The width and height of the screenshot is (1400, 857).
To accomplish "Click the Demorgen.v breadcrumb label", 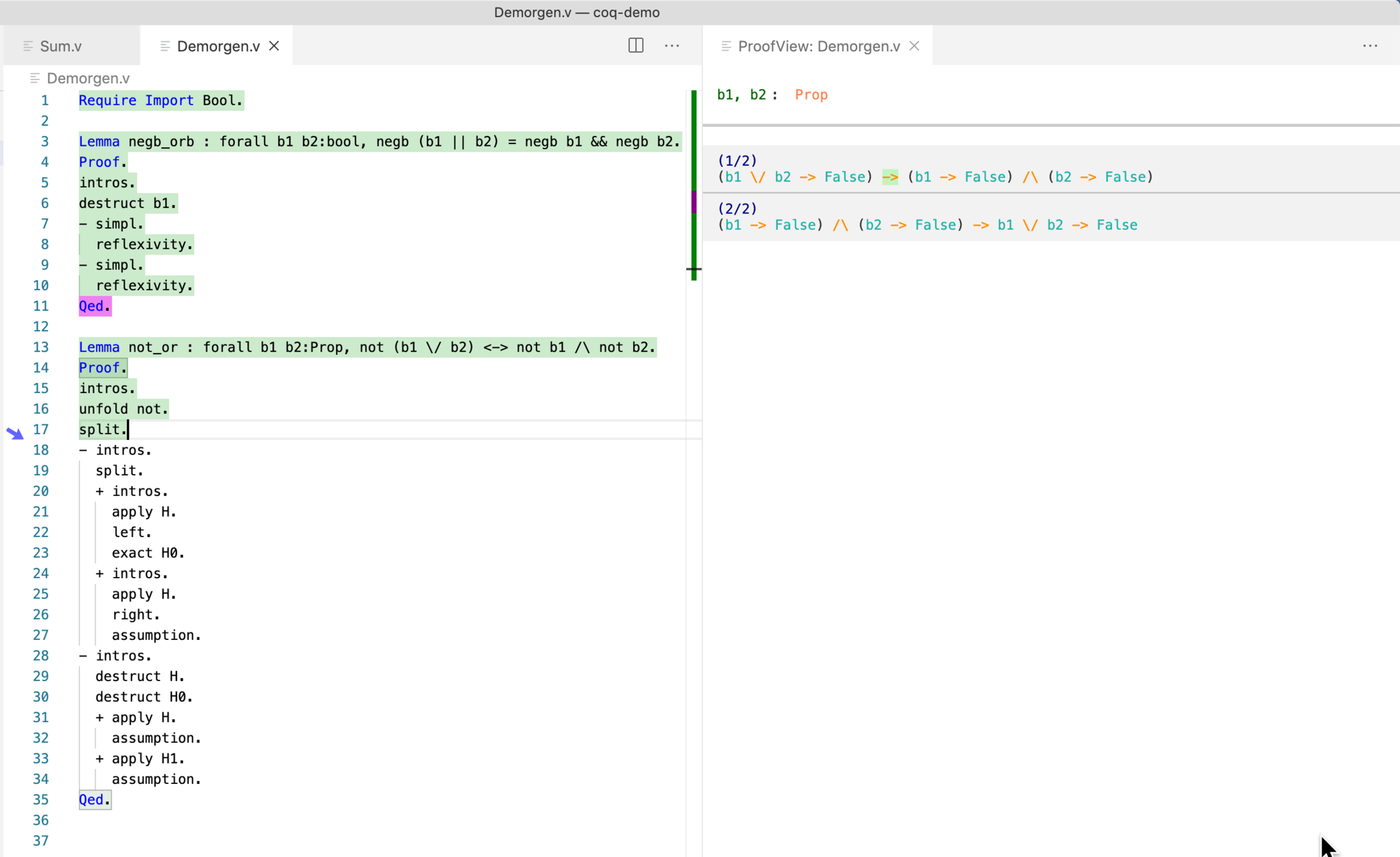I will [88, 78].
